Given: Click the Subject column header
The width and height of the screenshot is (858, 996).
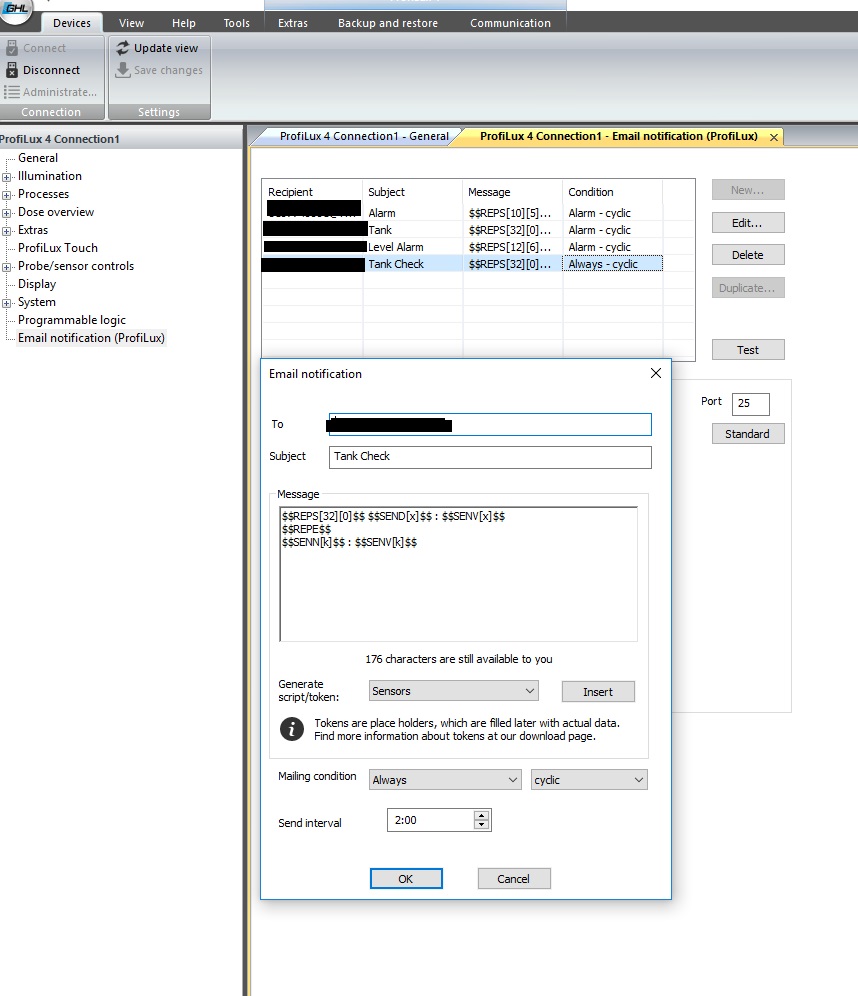Looking at the screenshot, I should 413,192.
